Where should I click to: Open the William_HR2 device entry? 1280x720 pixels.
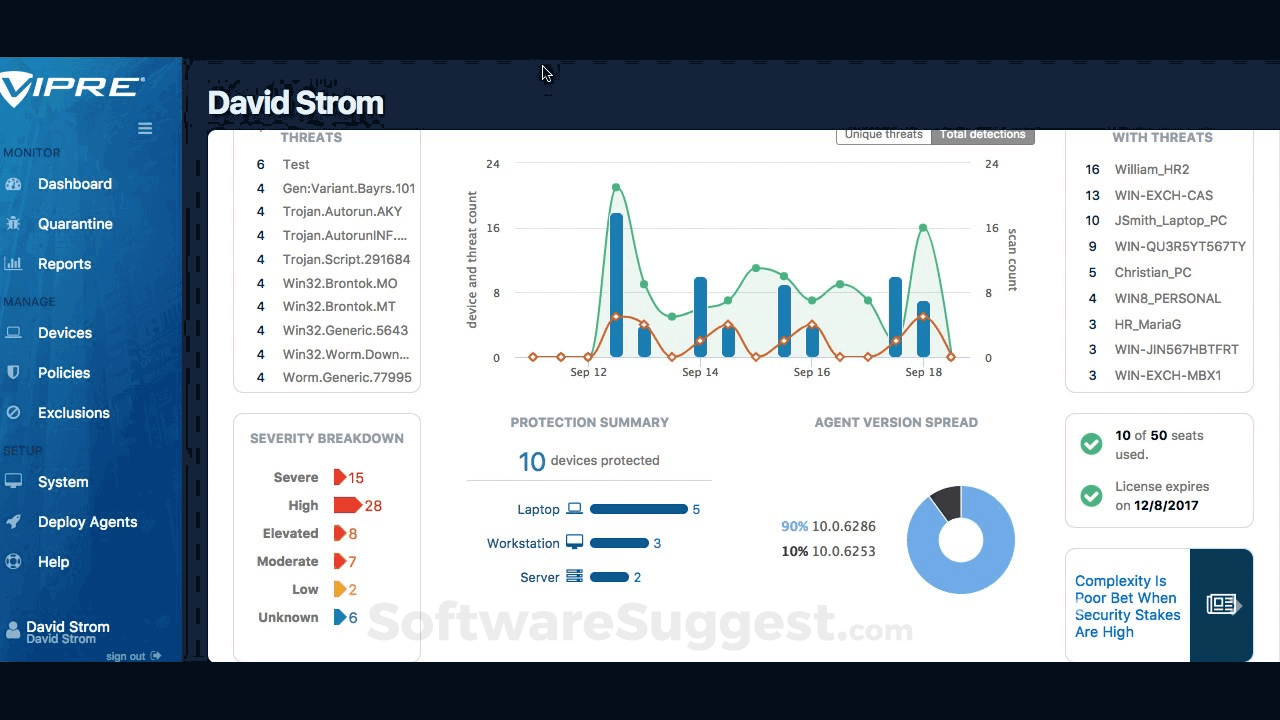click(1152, 170)
